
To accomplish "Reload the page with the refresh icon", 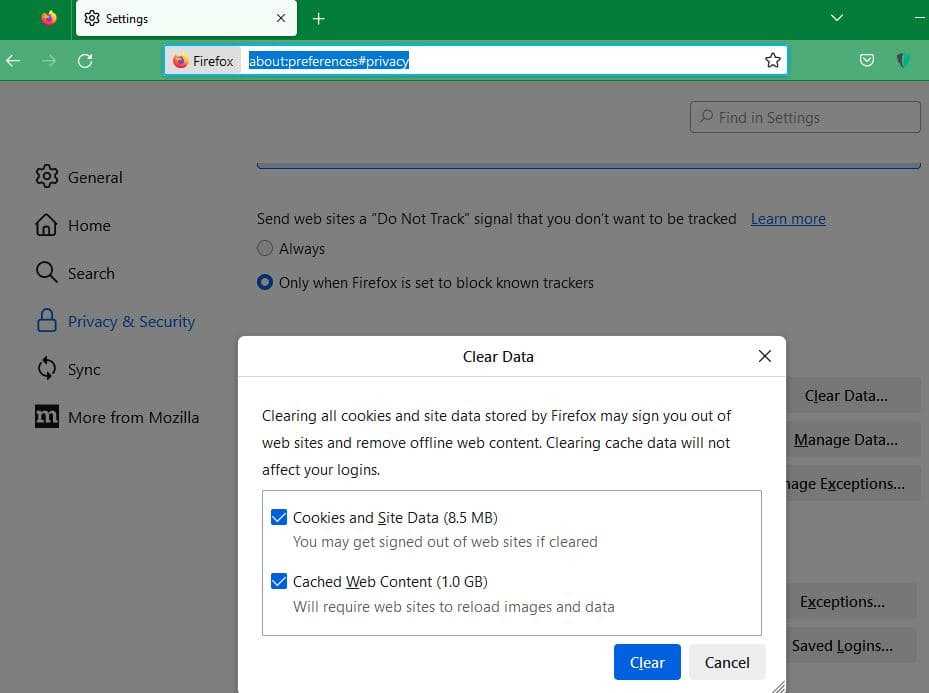I will tap(85, 61).
